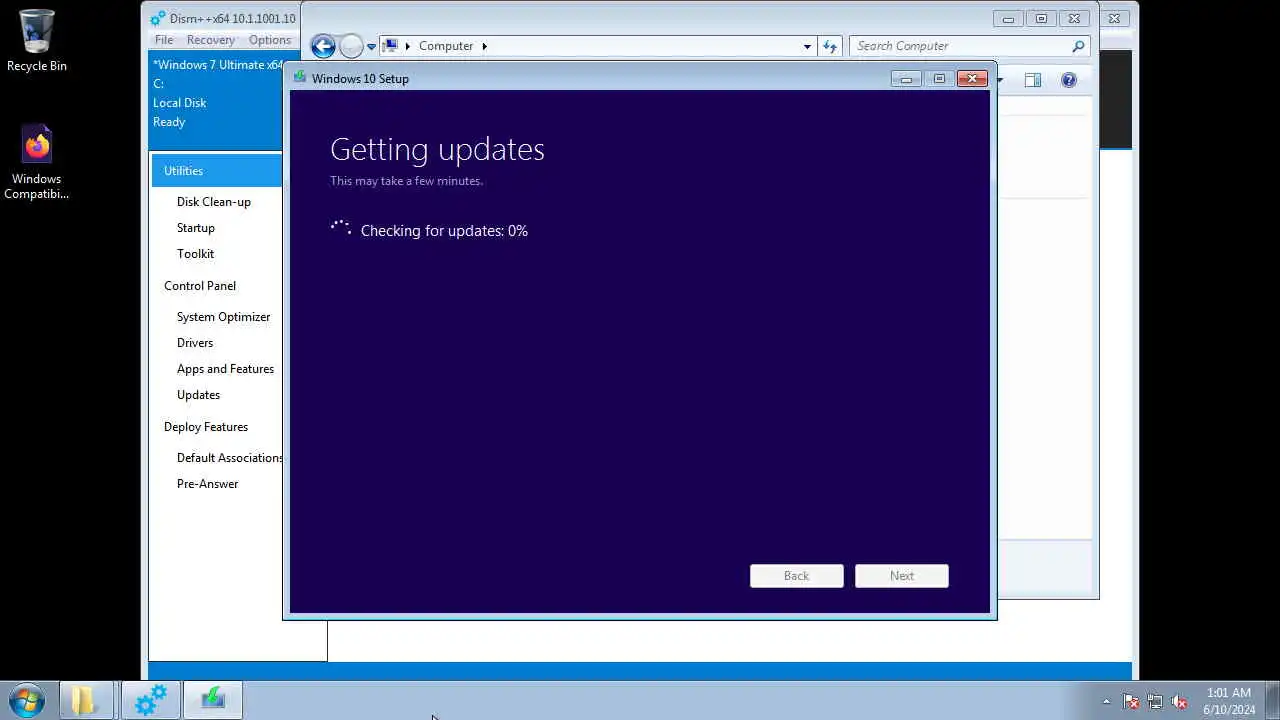This screenshot has width=1280, height=720.
Task: Open Apps and Features in Dism++ sidebar
Action: [225, 369]
